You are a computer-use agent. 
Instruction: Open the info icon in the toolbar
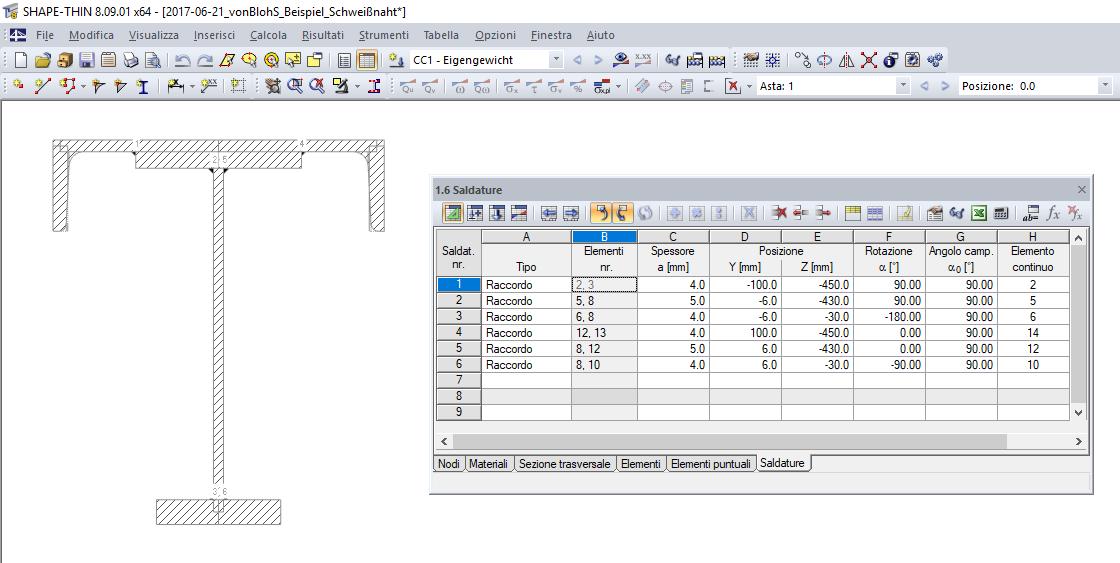click(890, 60)
